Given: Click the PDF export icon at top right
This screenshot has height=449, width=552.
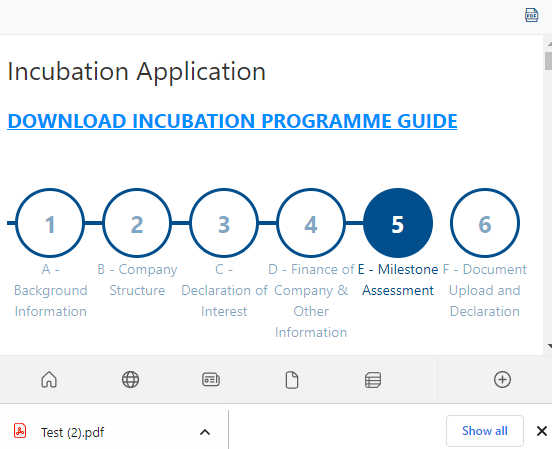Looking at the screenshot, I should [531, 15].
